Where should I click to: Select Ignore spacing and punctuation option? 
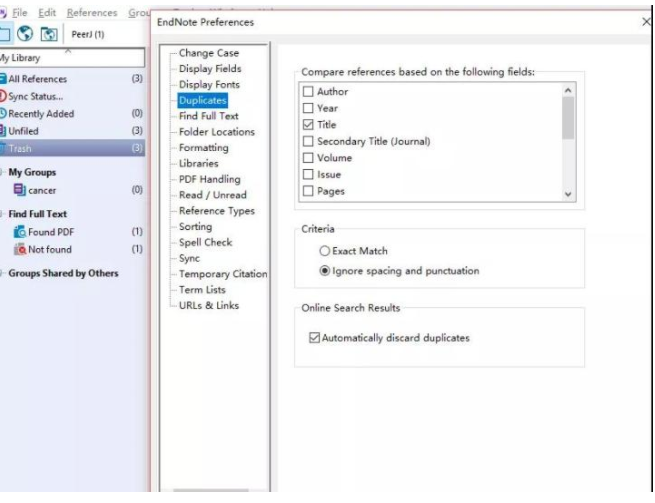(325, 271)
